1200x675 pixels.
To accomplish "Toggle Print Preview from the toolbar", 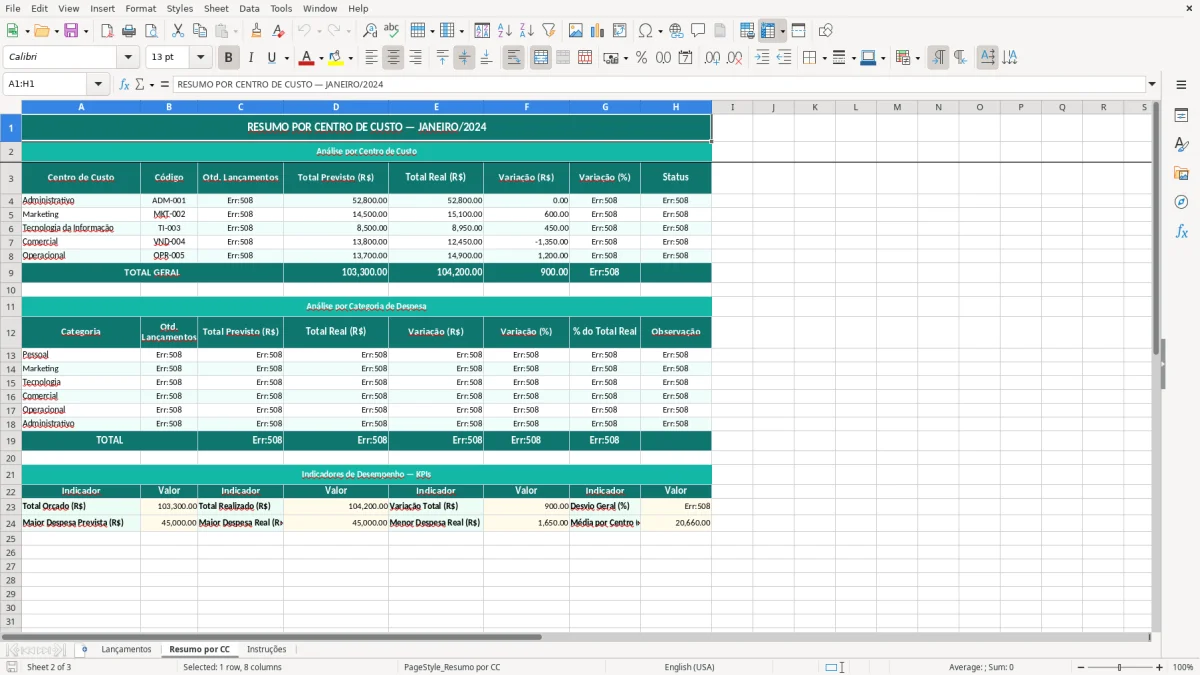I will [150, 31].
